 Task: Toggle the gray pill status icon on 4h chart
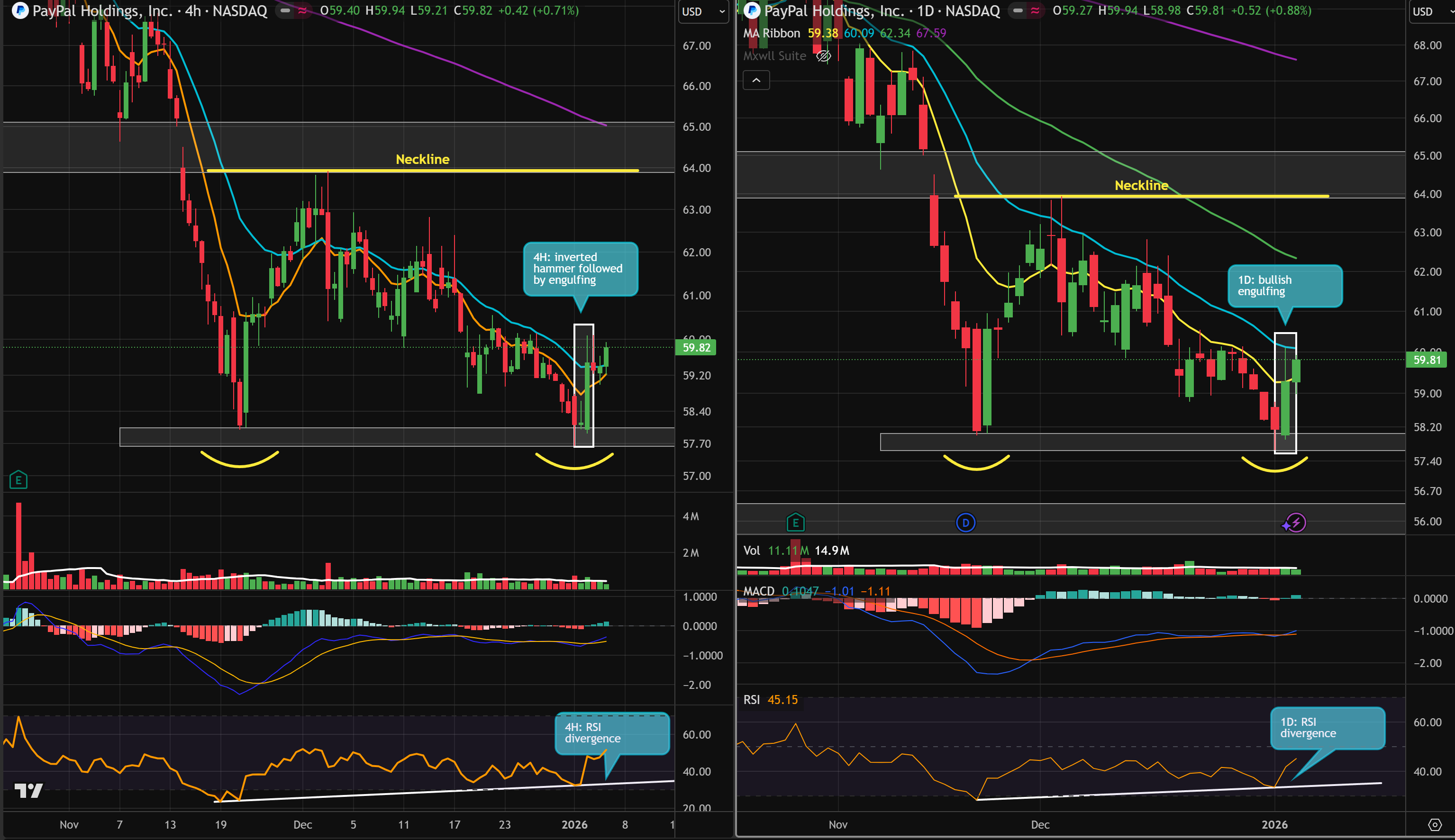point(285,10)
